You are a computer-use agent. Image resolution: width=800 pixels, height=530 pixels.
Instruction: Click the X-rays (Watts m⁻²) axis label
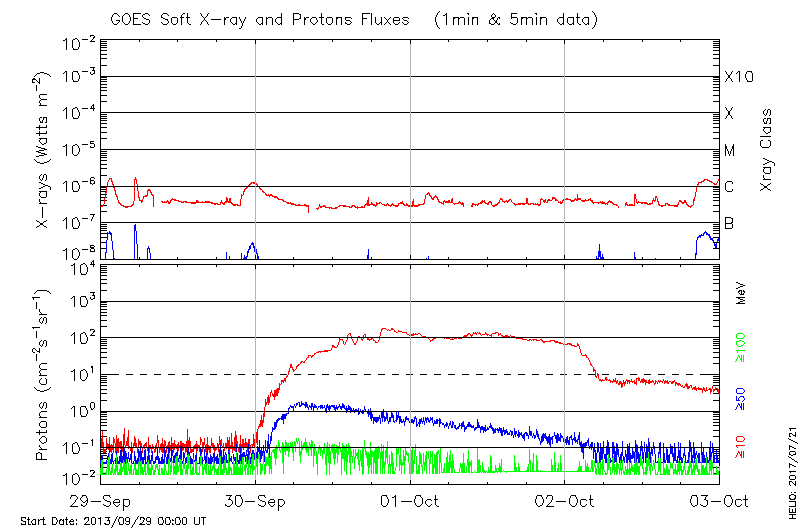45,150
